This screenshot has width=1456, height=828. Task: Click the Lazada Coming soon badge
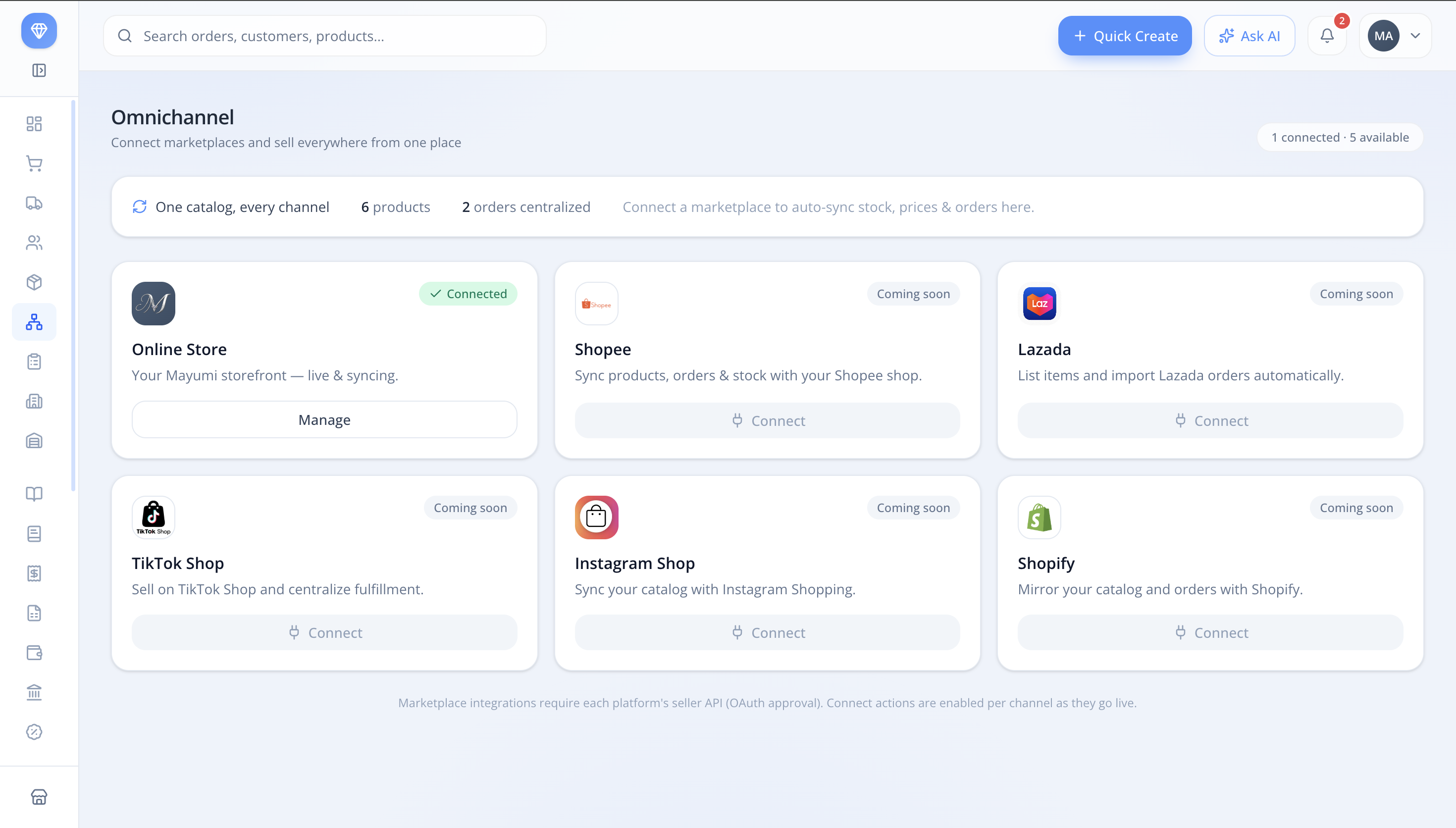(x=1356, y=294)
